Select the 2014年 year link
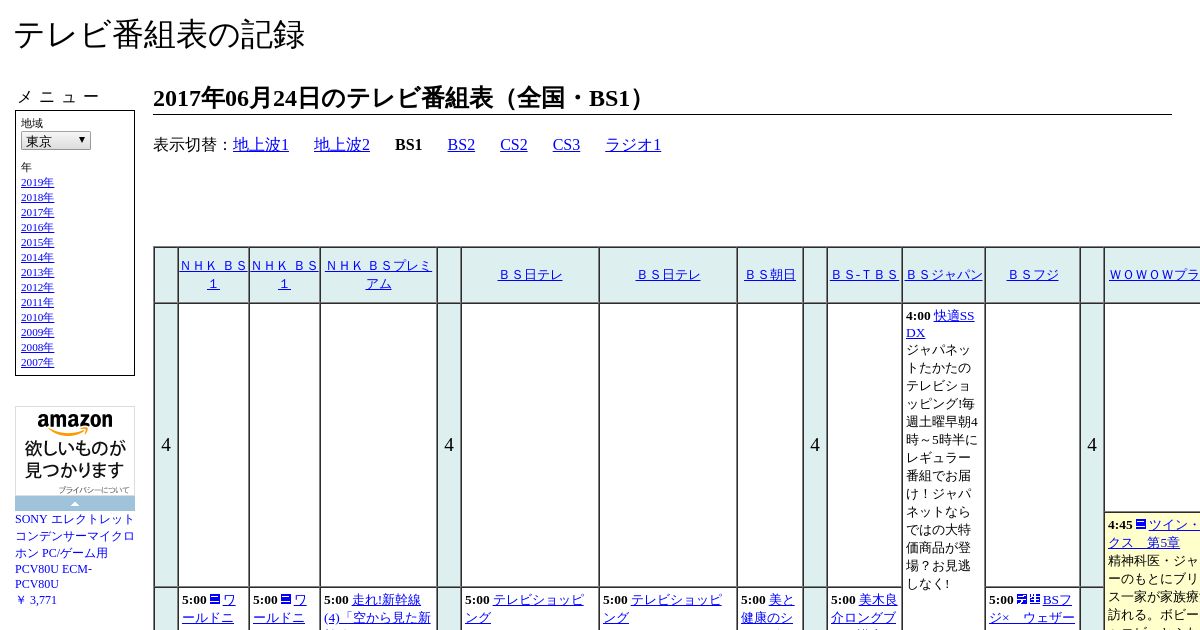This screenshot has width=1200, height=630. [37, 258]
